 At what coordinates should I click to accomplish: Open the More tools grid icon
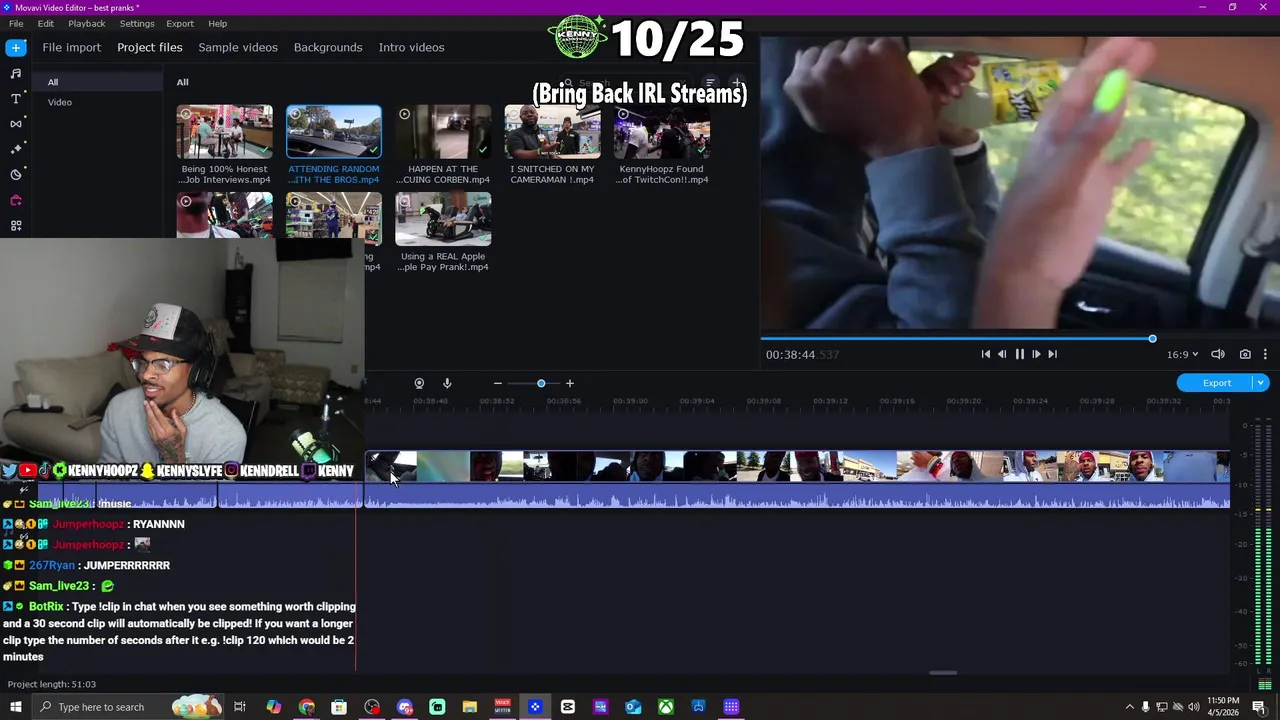[16, 226]
